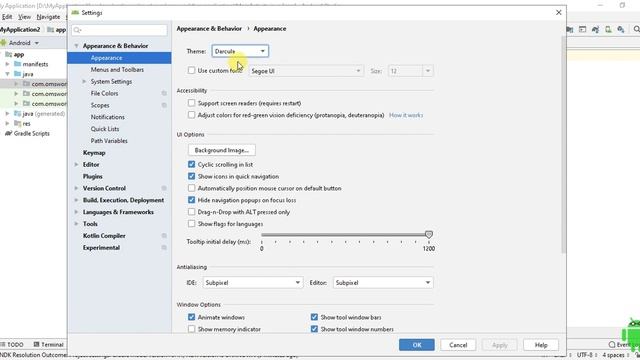Click the app folder icon in the breadcrumb bar

point(51,30)
